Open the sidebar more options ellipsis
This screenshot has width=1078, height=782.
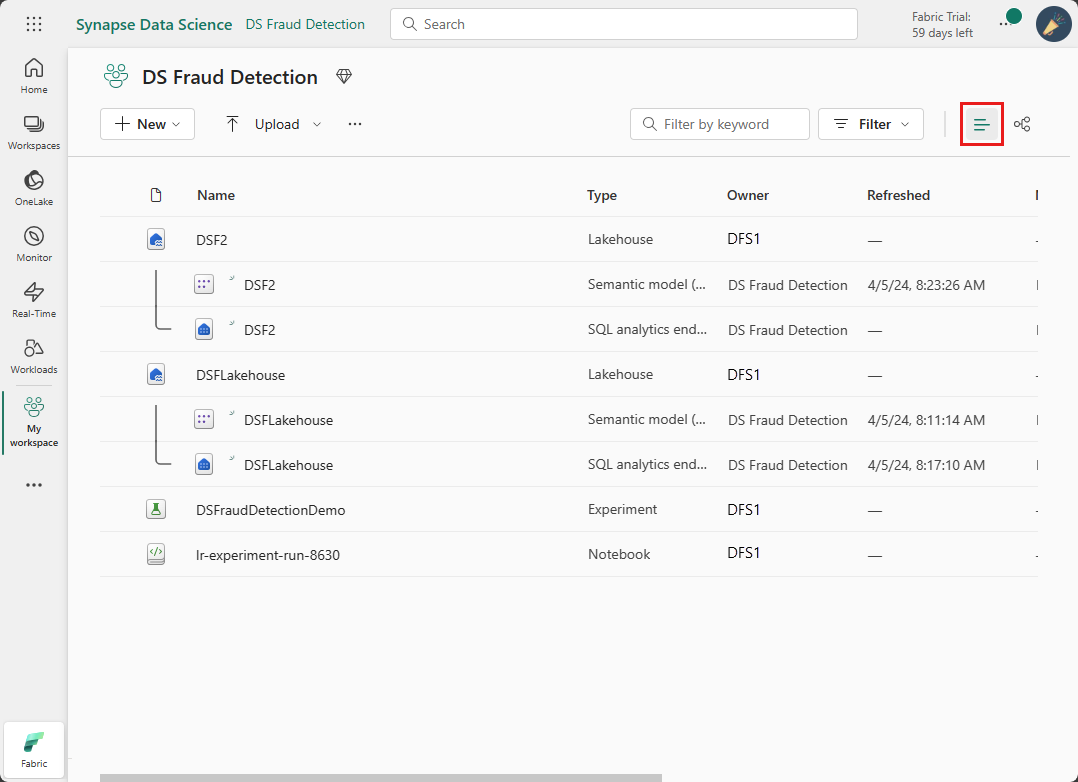tap(34, 485)
